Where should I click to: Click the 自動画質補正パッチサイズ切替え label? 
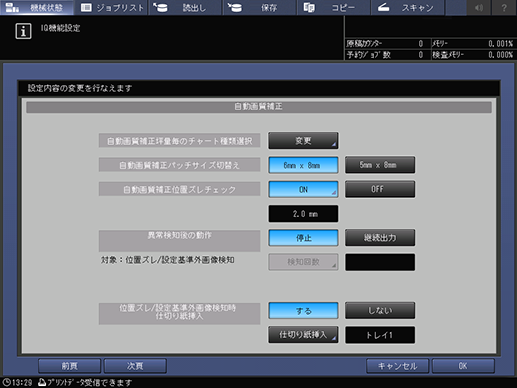click(179, 165)
